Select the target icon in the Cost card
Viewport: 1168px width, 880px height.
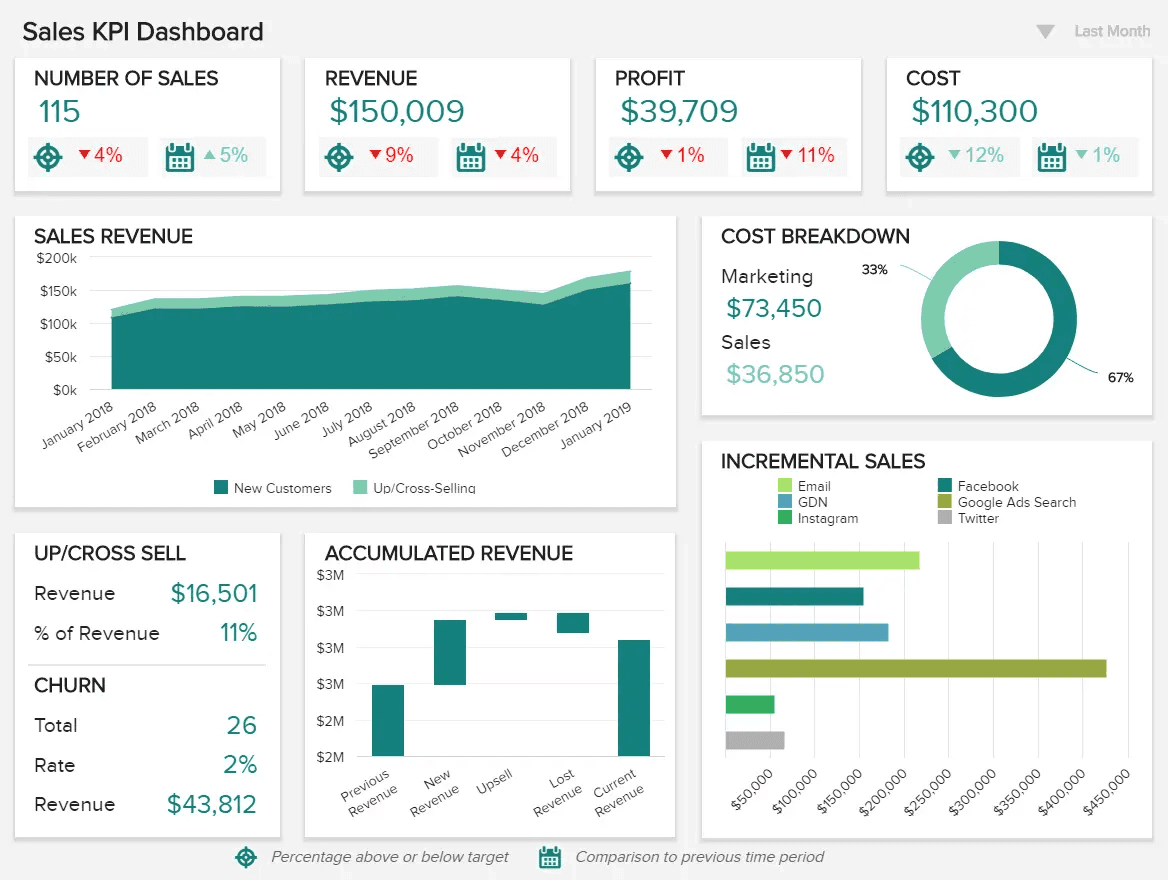point(919,156)
